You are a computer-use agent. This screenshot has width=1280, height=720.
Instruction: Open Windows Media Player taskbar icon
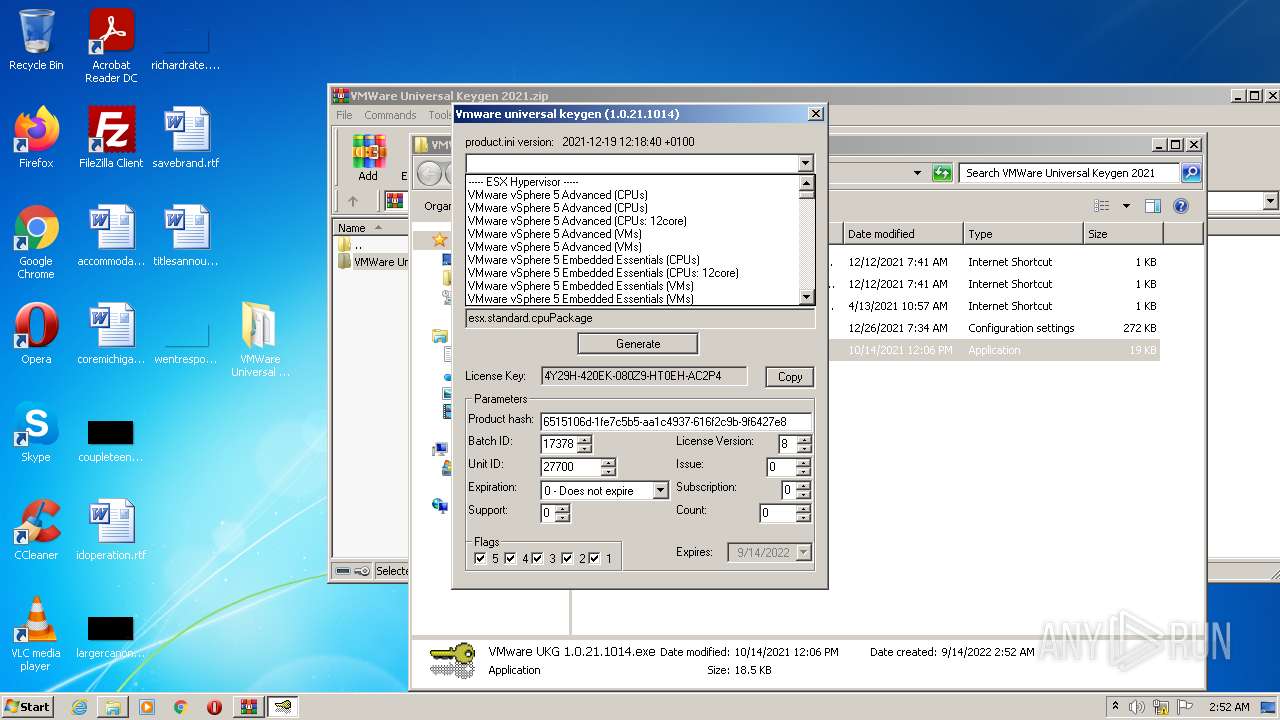[x=147, y=707]
